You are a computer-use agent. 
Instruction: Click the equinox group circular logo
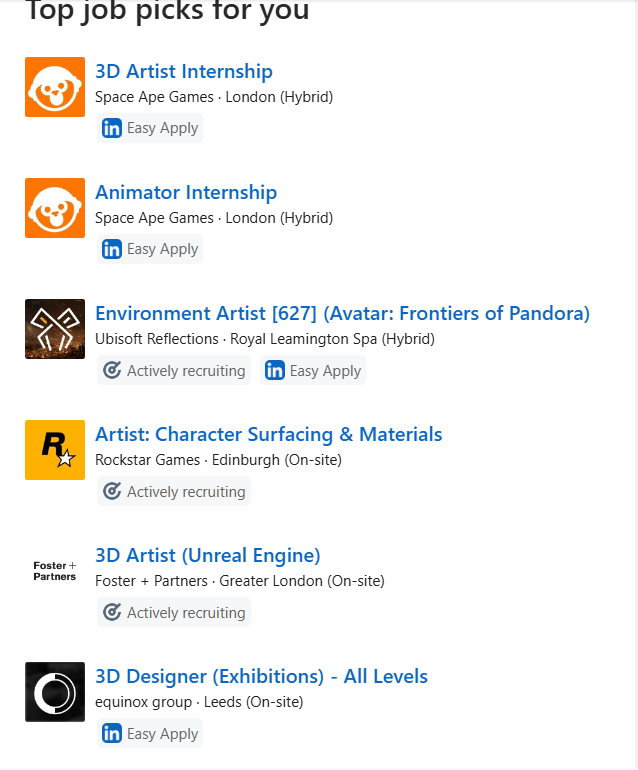(55, 692)
